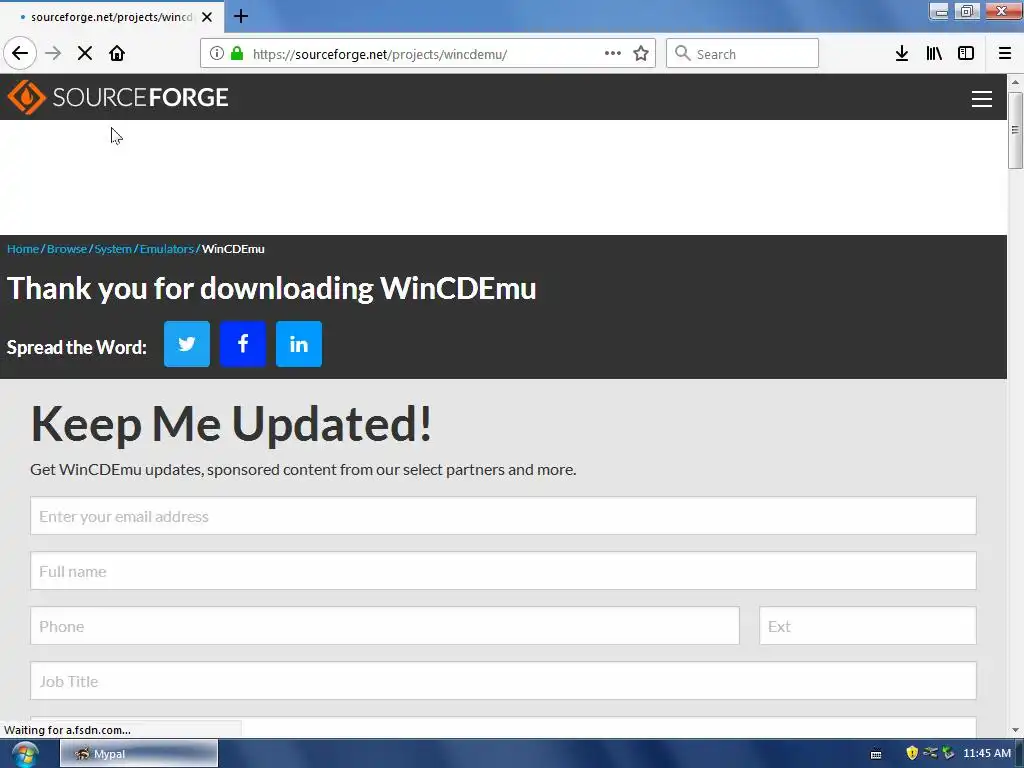Switch to Mypal taskbar button
Screen dimensions: 1024x768
(x=138, y=754)
